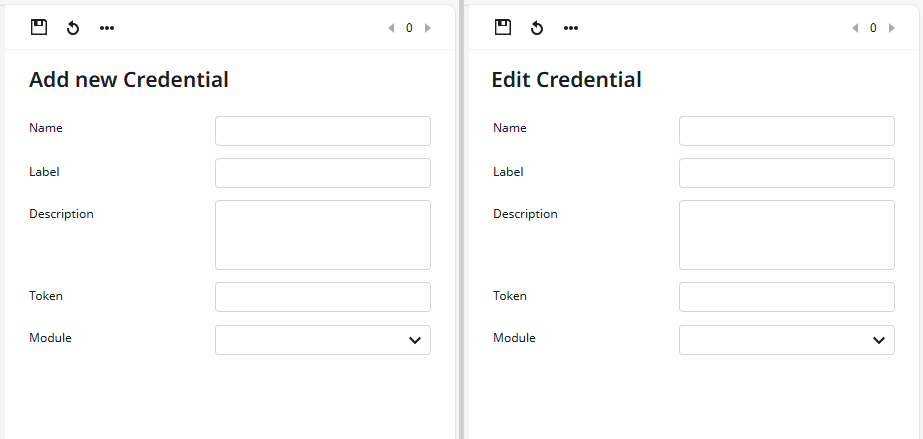Screen dimensions: 923x439
Task: Select the Token field in Edit Credential
Action: [x=786, y=297]
